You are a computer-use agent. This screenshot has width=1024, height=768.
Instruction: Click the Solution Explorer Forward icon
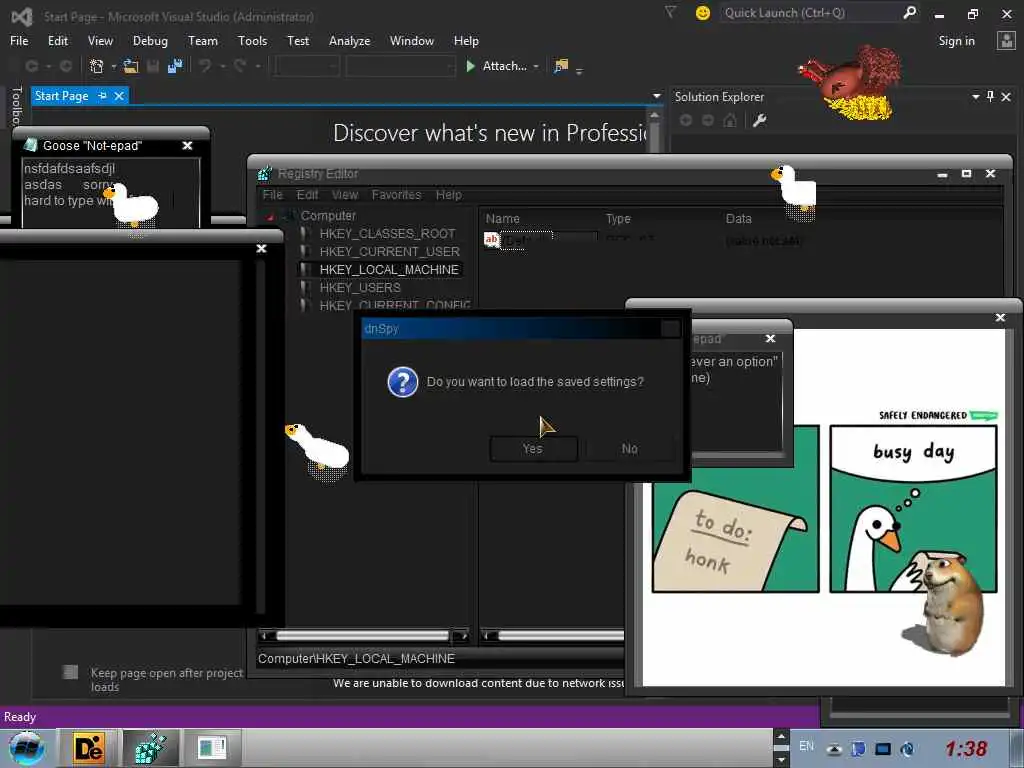pos(708,120)
